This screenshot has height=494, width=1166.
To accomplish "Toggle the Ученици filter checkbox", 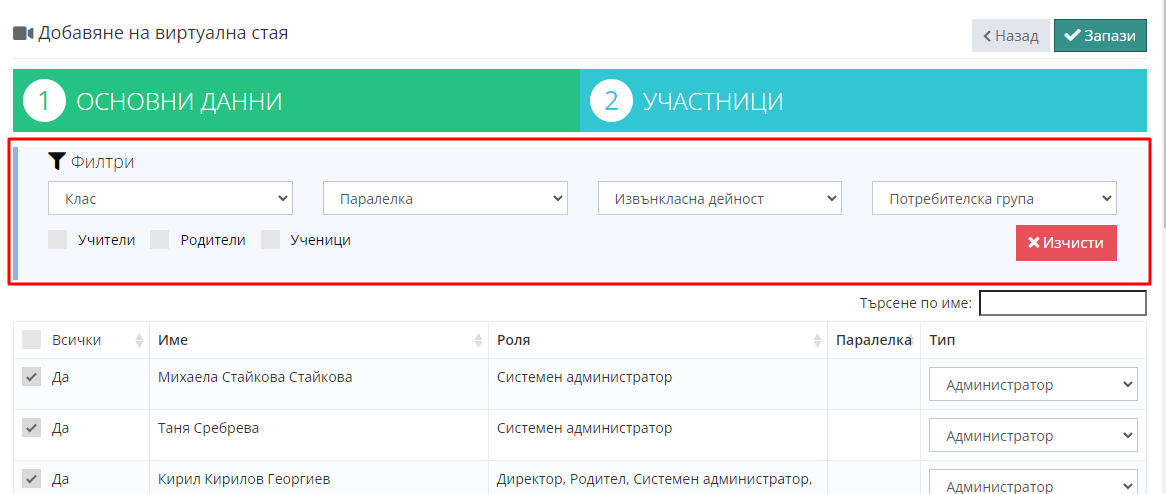I will (x=270, y=240).
